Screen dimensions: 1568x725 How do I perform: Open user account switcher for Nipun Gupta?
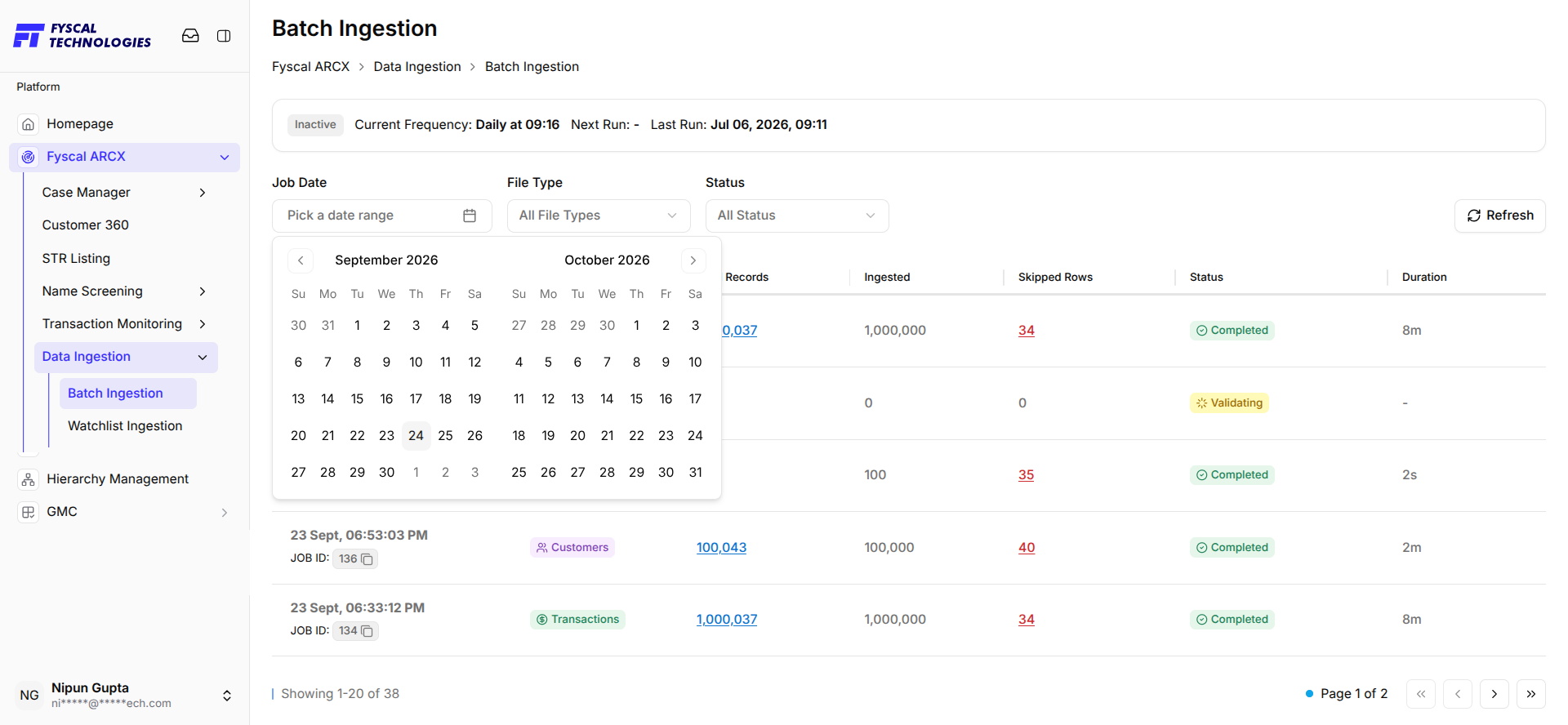point(227,696)
